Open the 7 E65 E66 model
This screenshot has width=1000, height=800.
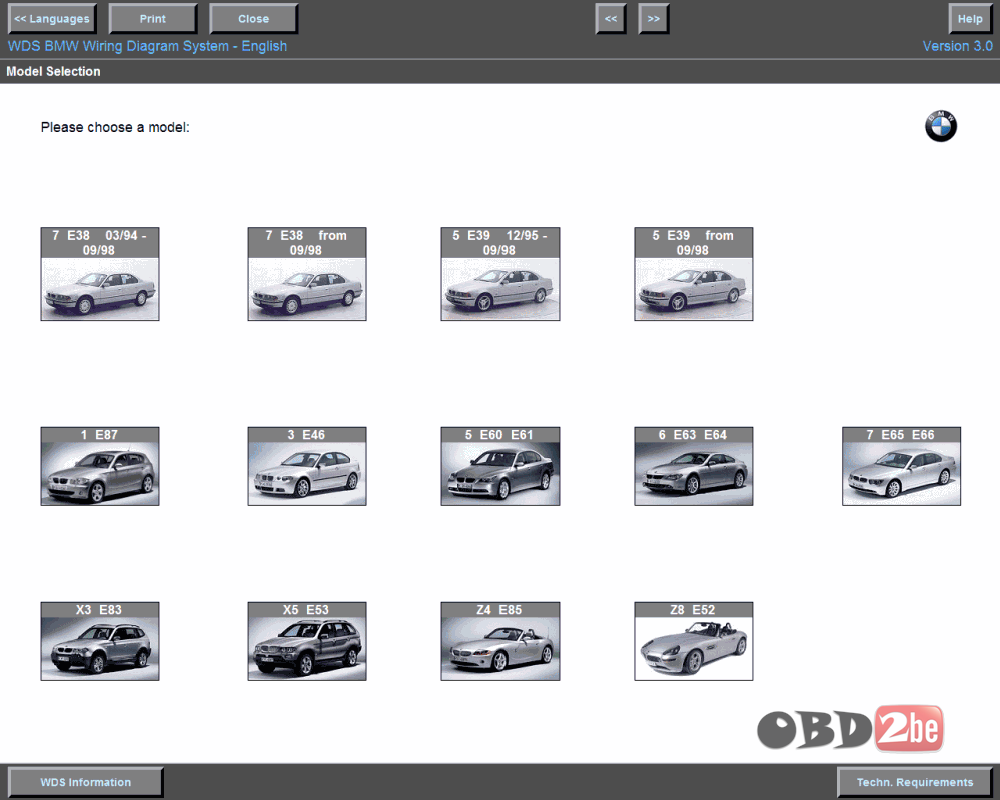[901, 466]
